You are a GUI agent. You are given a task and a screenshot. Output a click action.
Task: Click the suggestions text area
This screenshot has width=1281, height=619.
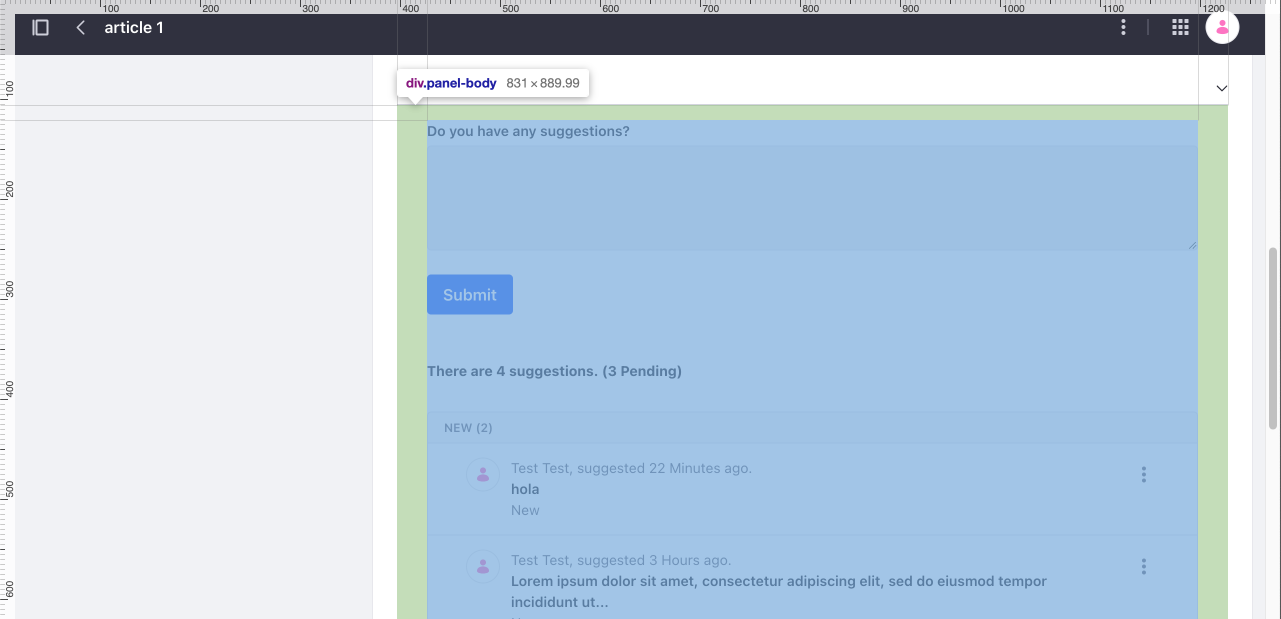point(812,198)
